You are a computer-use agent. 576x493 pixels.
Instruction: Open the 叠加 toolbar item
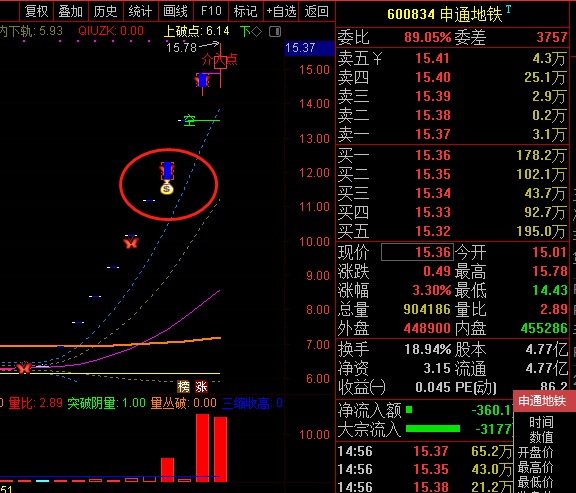[x=71, y=11]
